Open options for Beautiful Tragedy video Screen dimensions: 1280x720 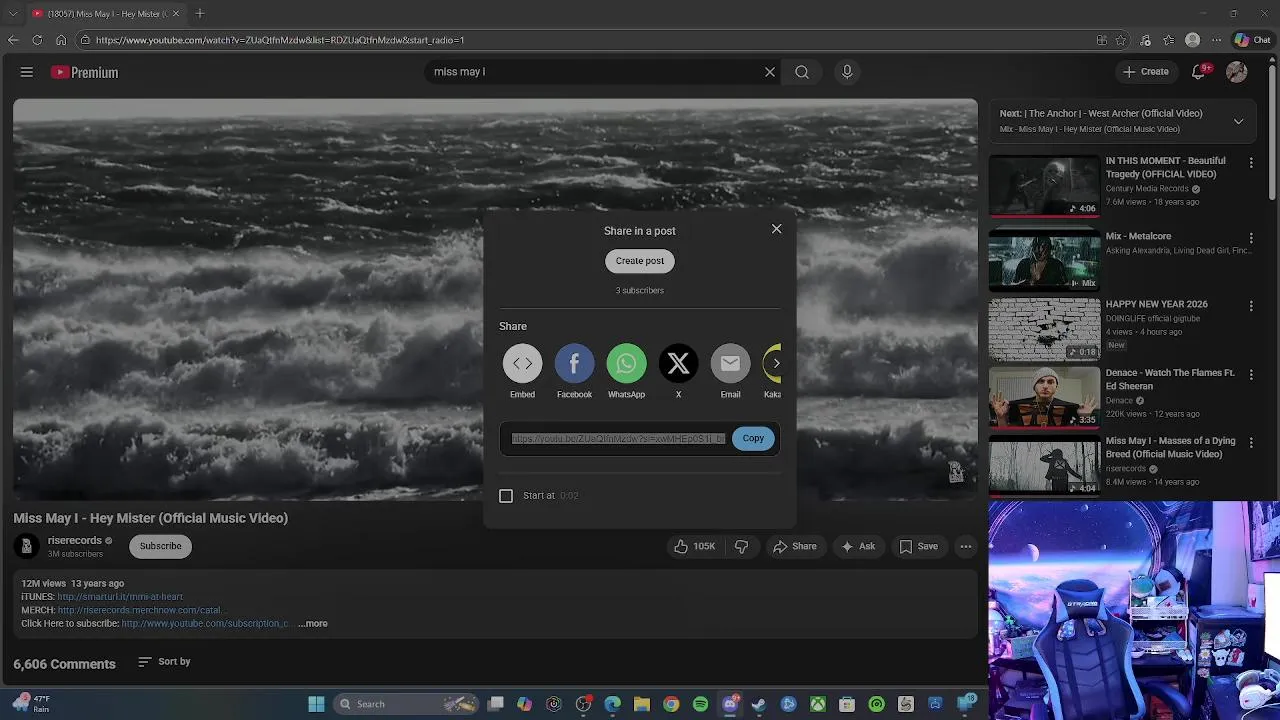coord(1251,162)
